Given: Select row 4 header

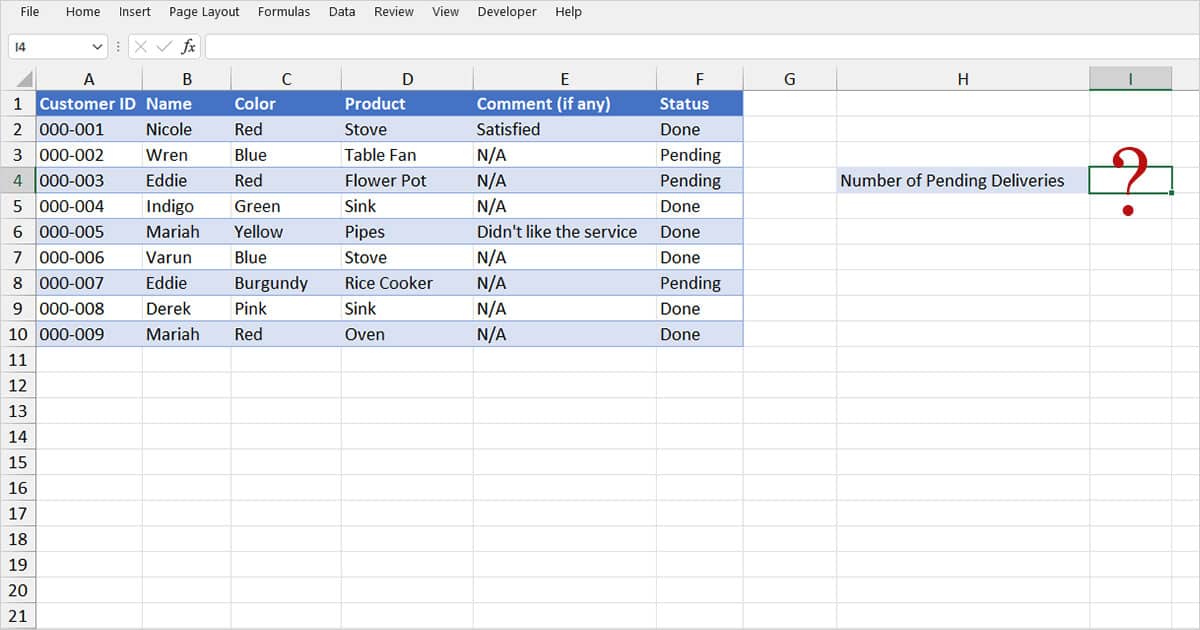Looking at the screenshot, I should coord(17,180).
